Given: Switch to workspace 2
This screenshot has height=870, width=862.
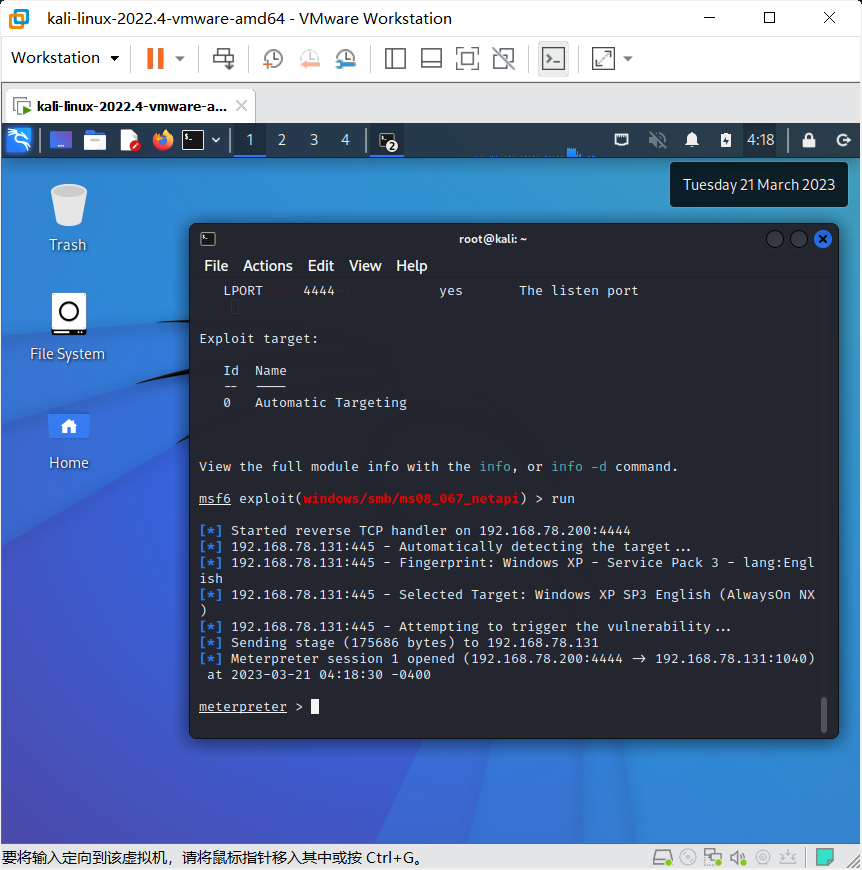Looking at the screenshot, I should click(x=282, y=140).
